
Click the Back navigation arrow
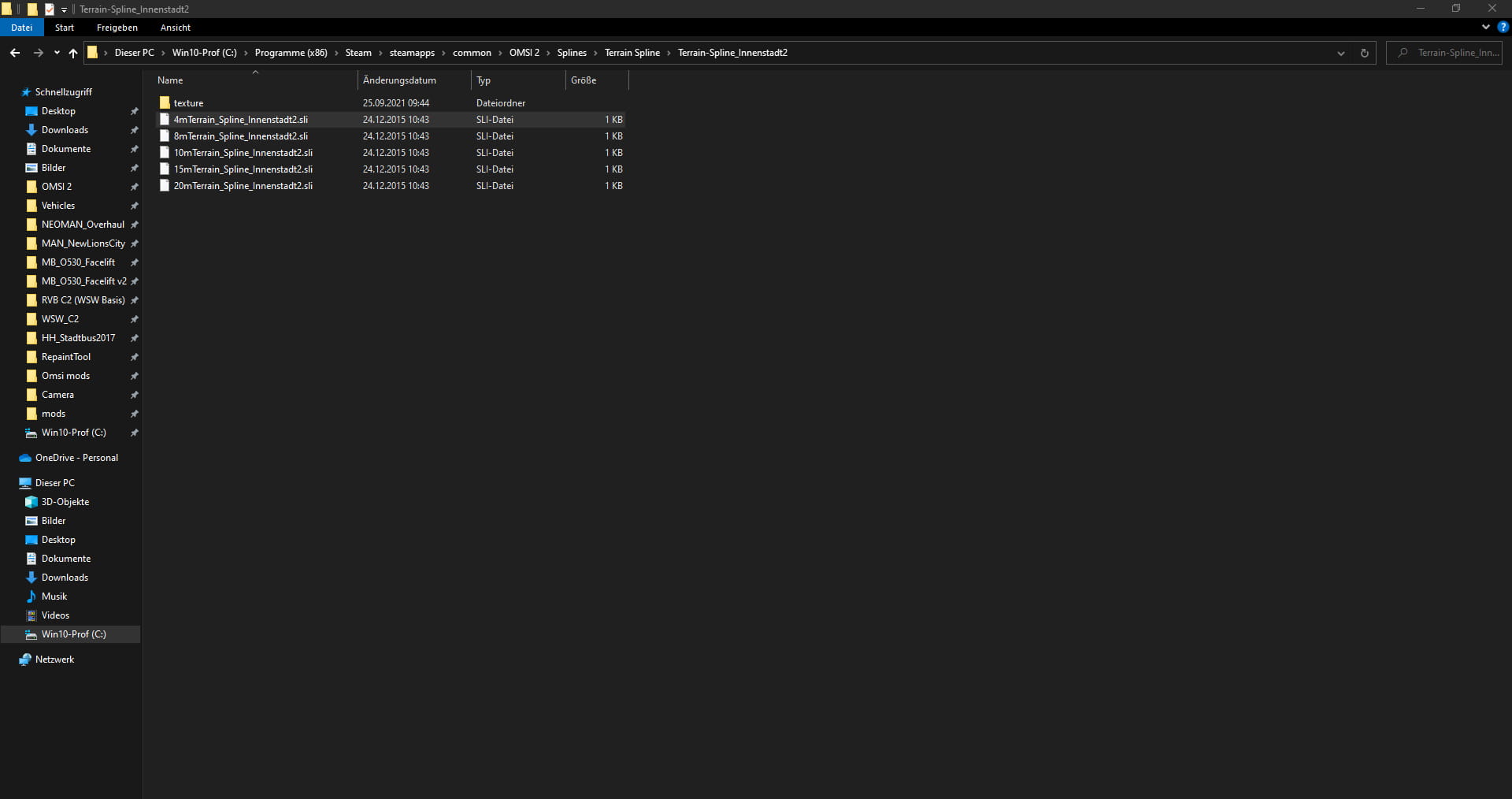click(15, 53)
